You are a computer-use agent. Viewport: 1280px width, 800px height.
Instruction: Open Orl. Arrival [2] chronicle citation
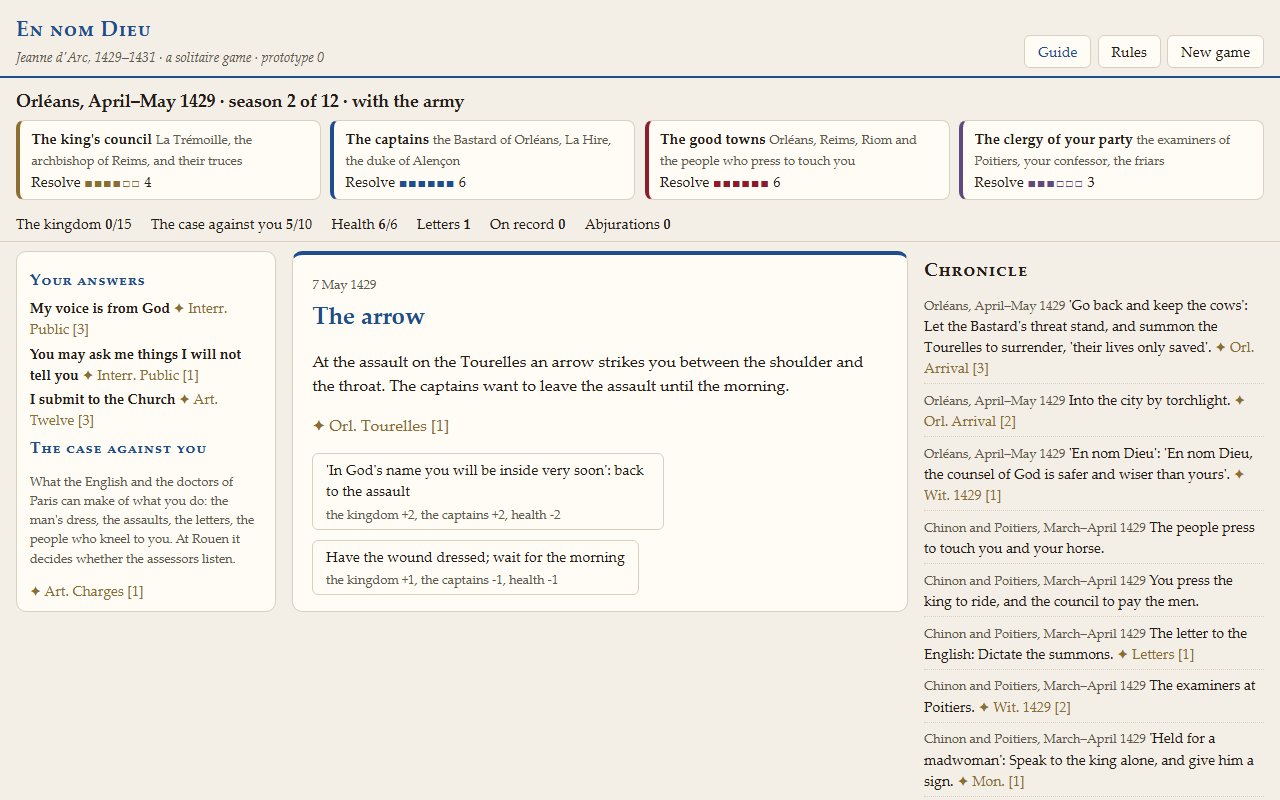click(x=1085, y=411)
